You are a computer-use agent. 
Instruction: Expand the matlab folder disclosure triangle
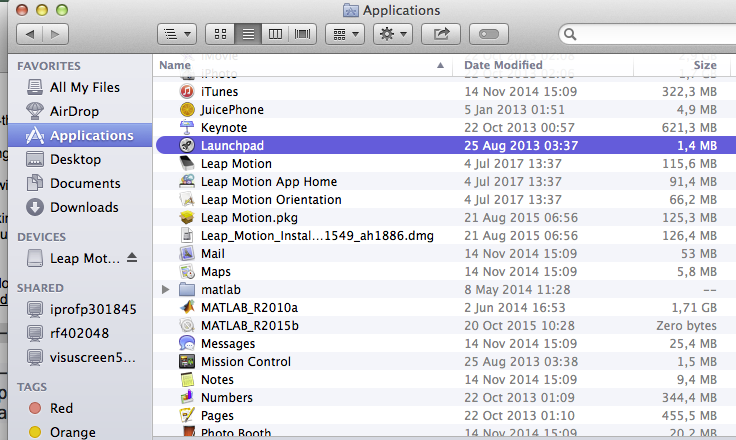tap(165, 289)
